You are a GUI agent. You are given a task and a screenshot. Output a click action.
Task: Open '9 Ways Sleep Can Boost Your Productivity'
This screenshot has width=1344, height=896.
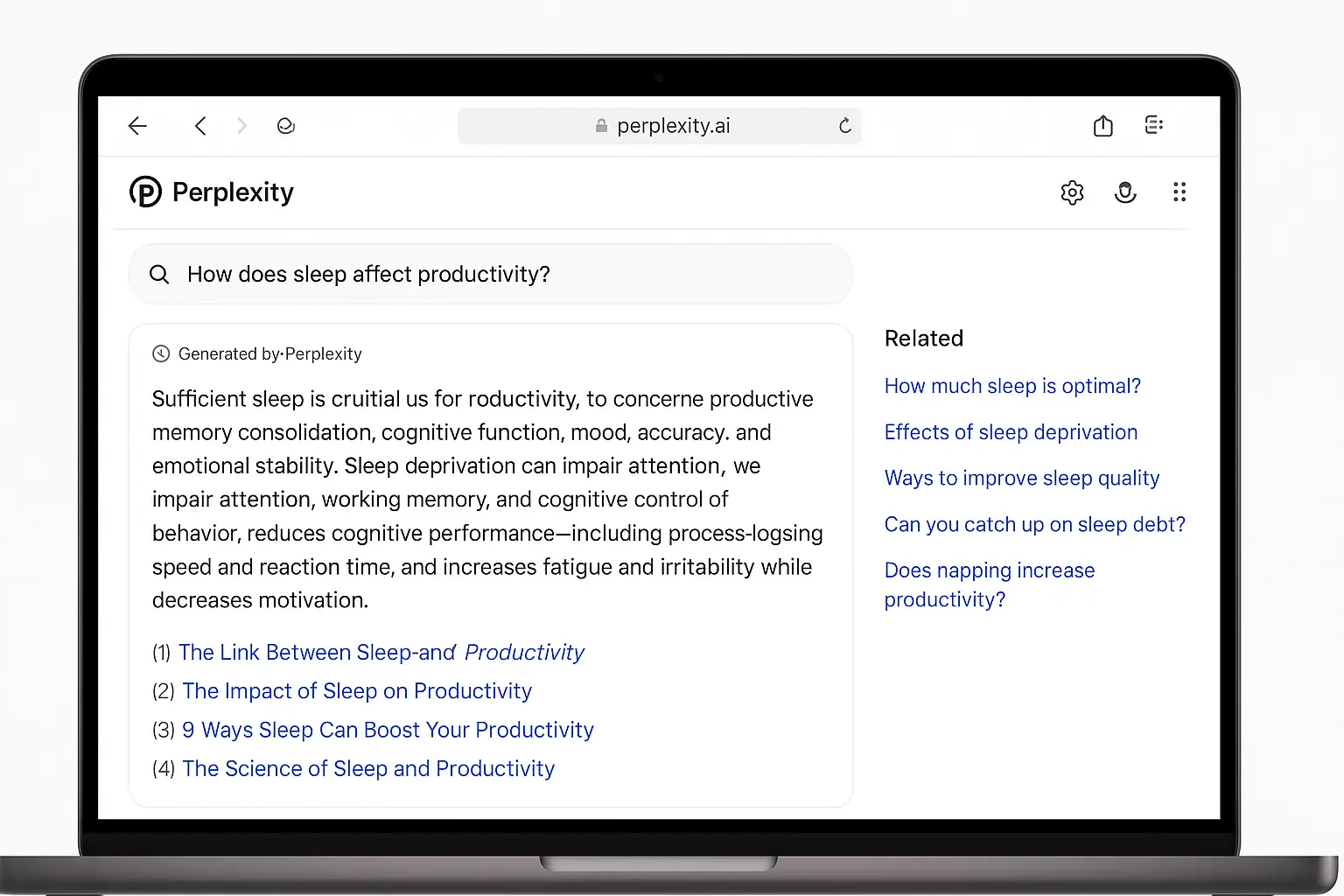[x=388, y=730]
